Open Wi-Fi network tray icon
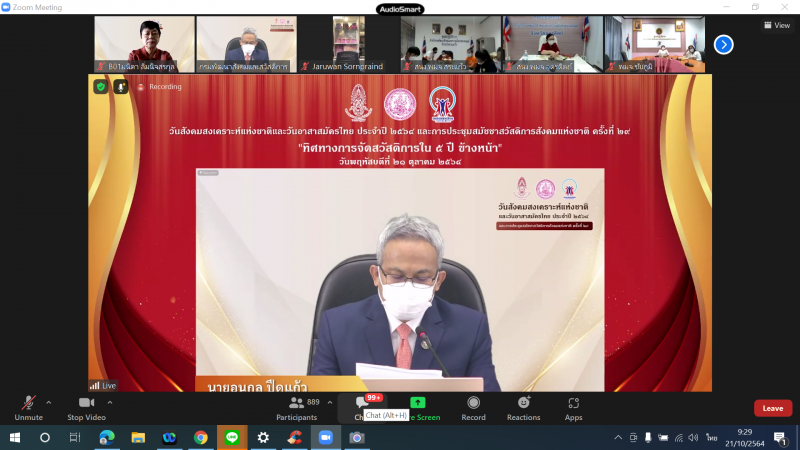This screenshot has width=800, height=450. [x=679, y=438]
